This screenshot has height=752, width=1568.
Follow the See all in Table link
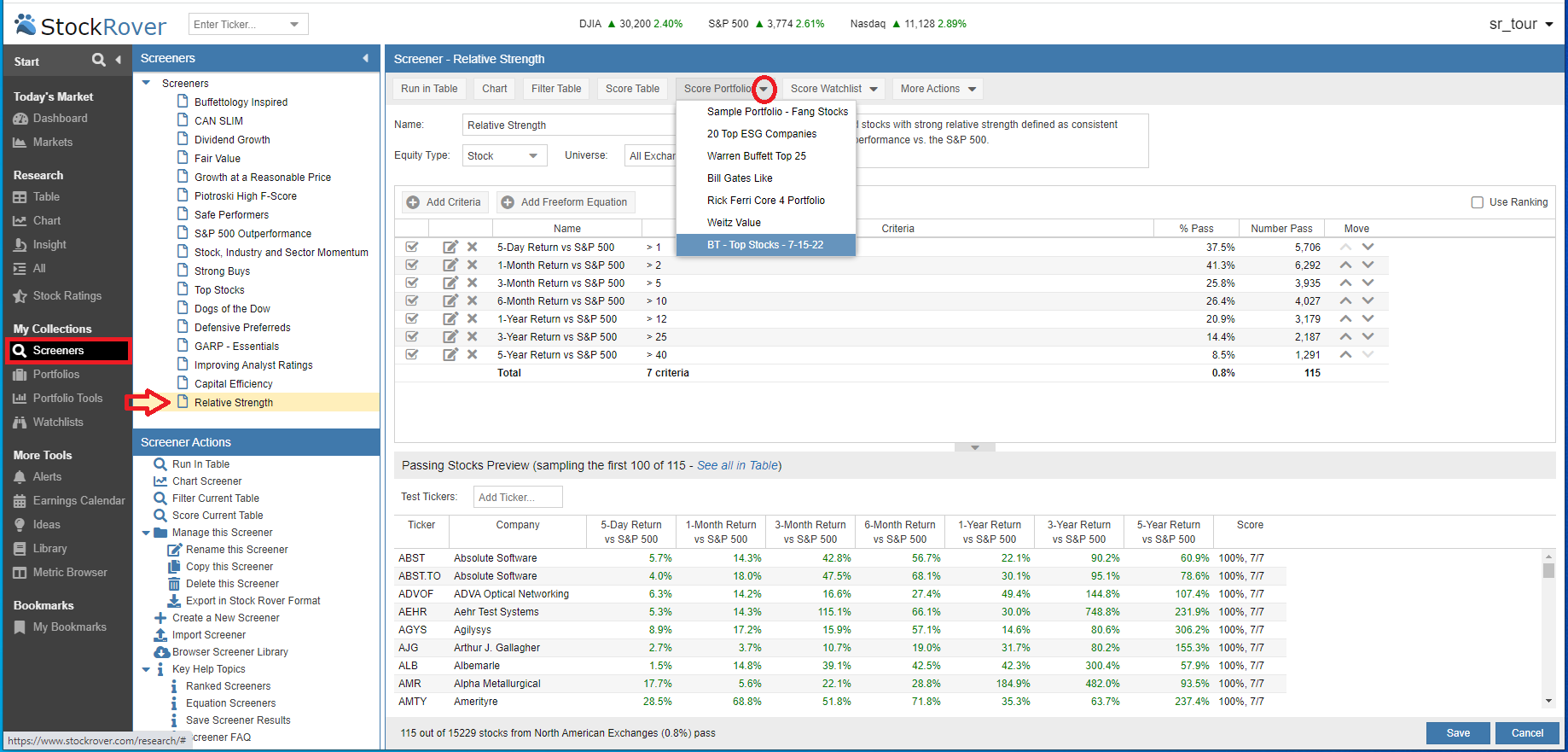point(737,465)
